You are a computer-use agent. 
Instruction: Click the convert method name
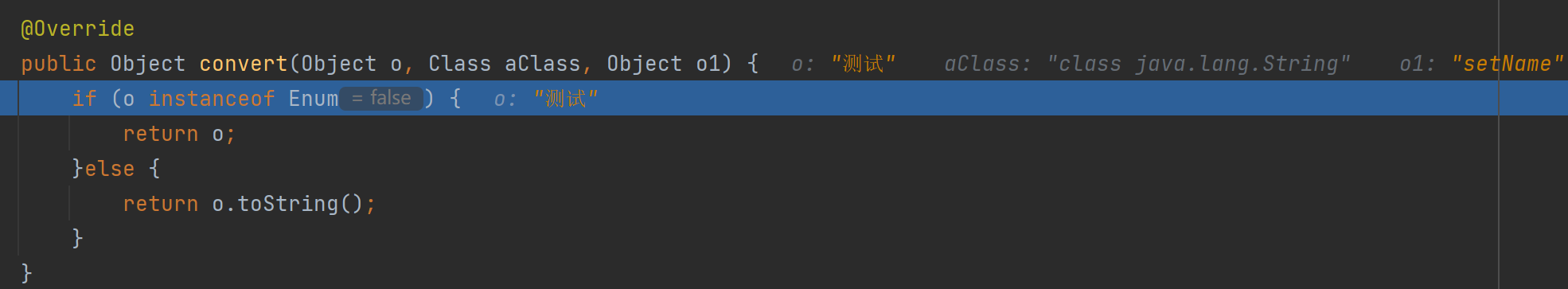click(x=244, y=64)
